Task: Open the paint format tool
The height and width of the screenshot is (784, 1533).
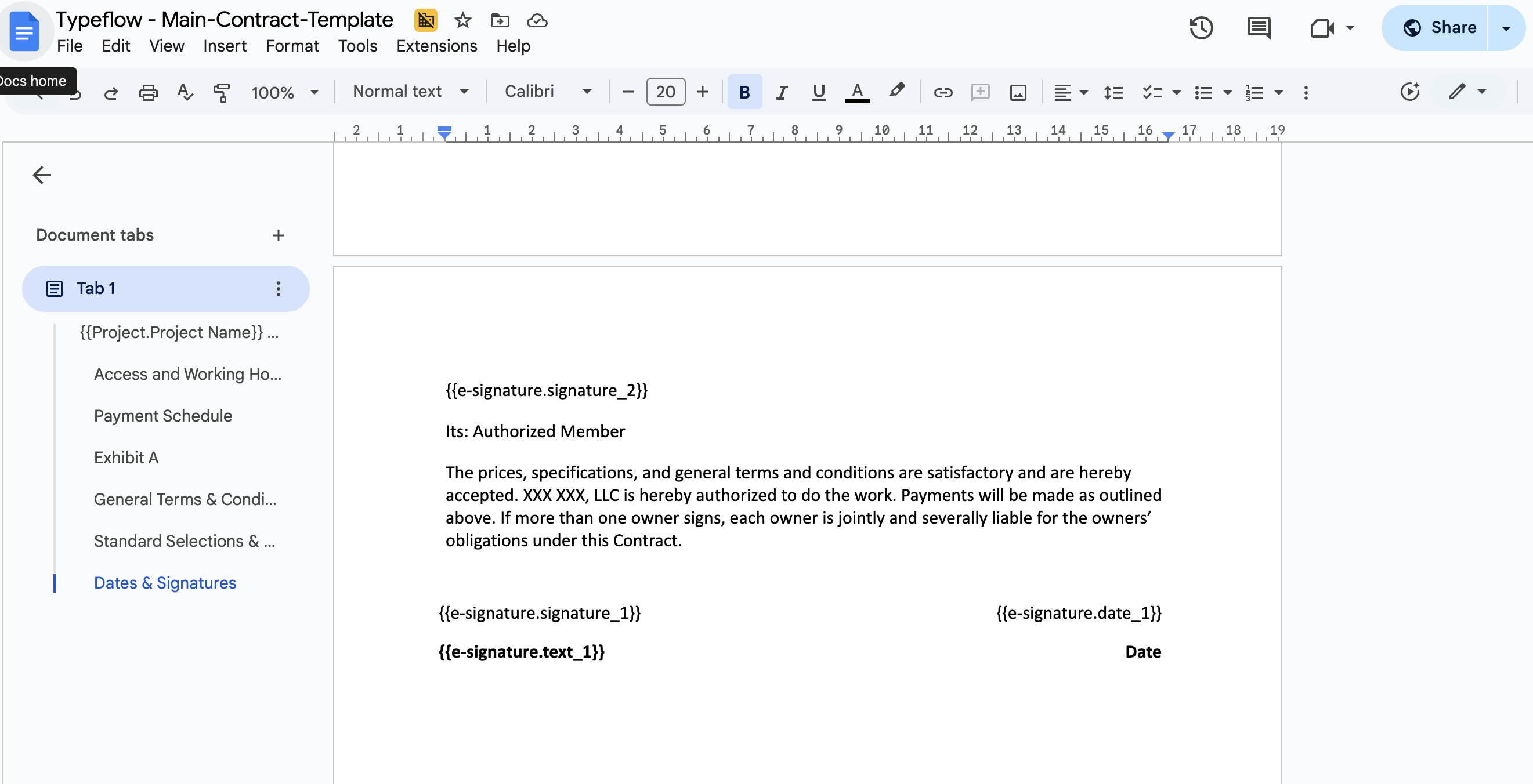Action: pos(222,92)
